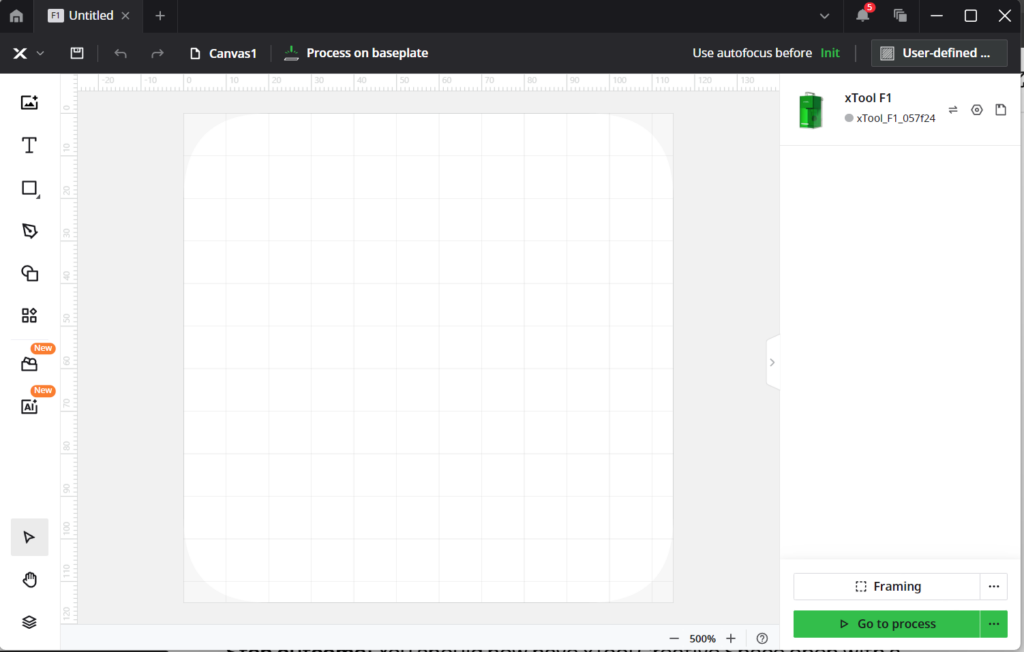Open device settings target icon

click(x=976, y=110)
